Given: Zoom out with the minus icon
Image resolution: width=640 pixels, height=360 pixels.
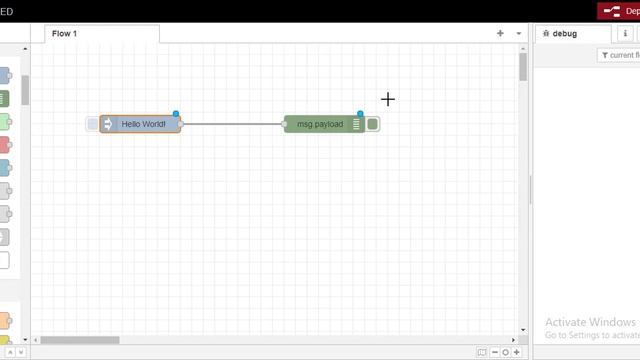Looking at the screenshot, I should tap(495, 352).
